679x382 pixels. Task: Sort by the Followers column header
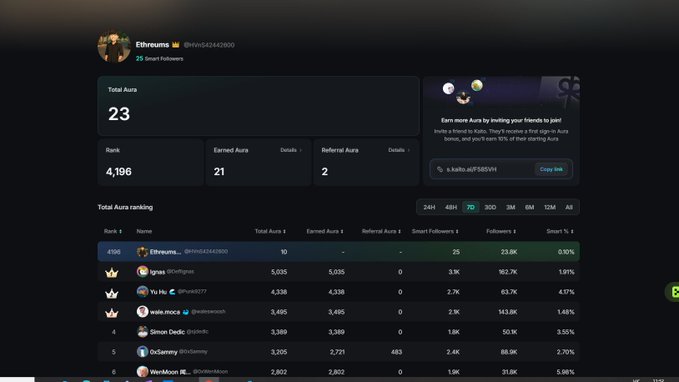(501, 231)
